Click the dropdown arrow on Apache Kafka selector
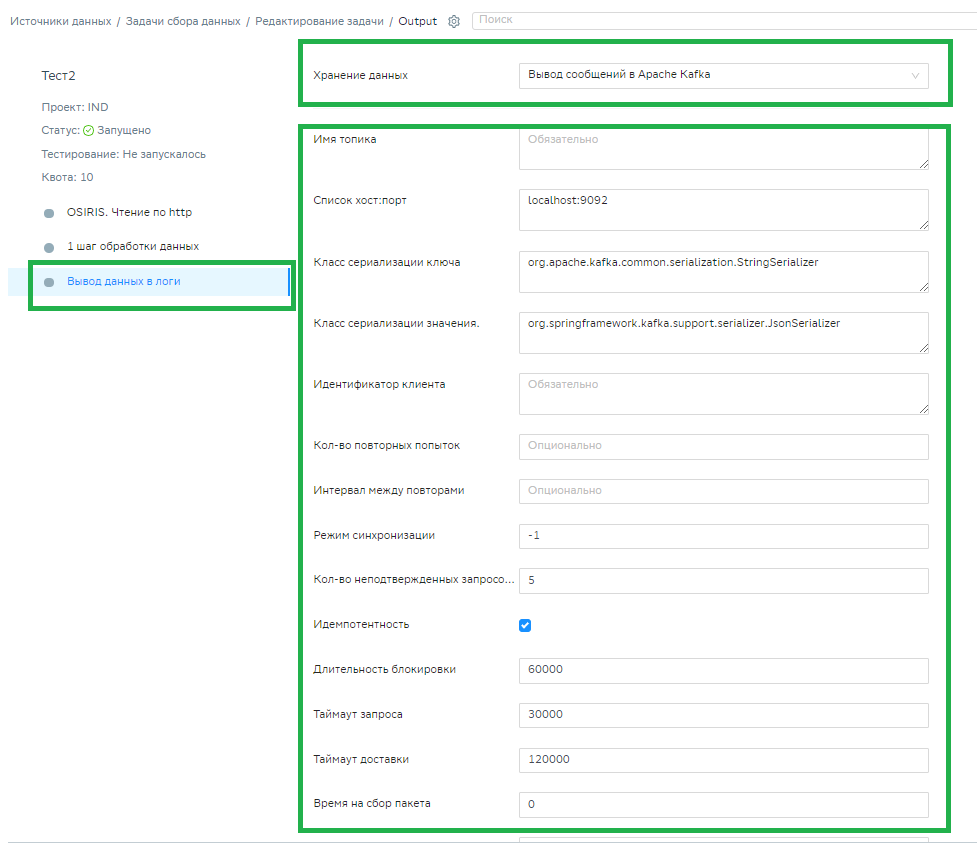Screen dimensions: 977x845 tap(914, 75)
